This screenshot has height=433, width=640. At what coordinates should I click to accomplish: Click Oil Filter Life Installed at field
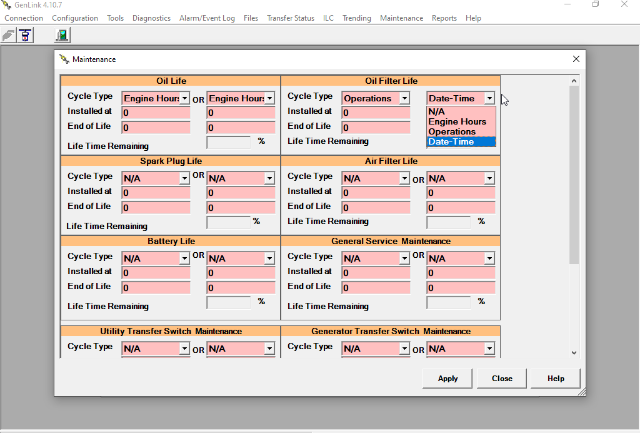coord(376,113)
